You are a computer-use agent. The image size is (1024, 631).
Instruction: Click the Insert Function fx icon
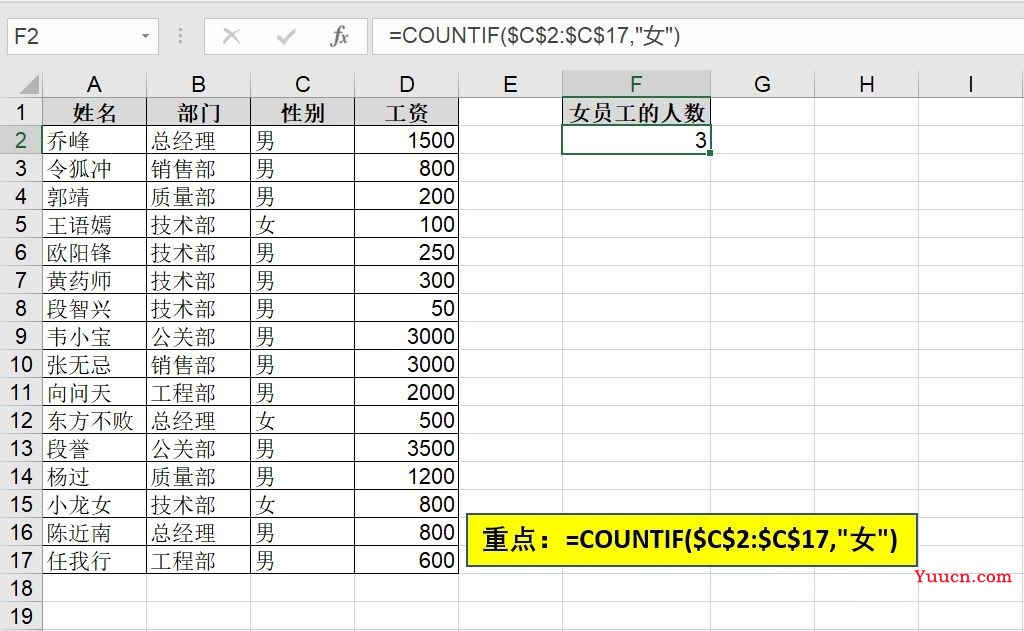pyautogui.click(x=339, y=36)
